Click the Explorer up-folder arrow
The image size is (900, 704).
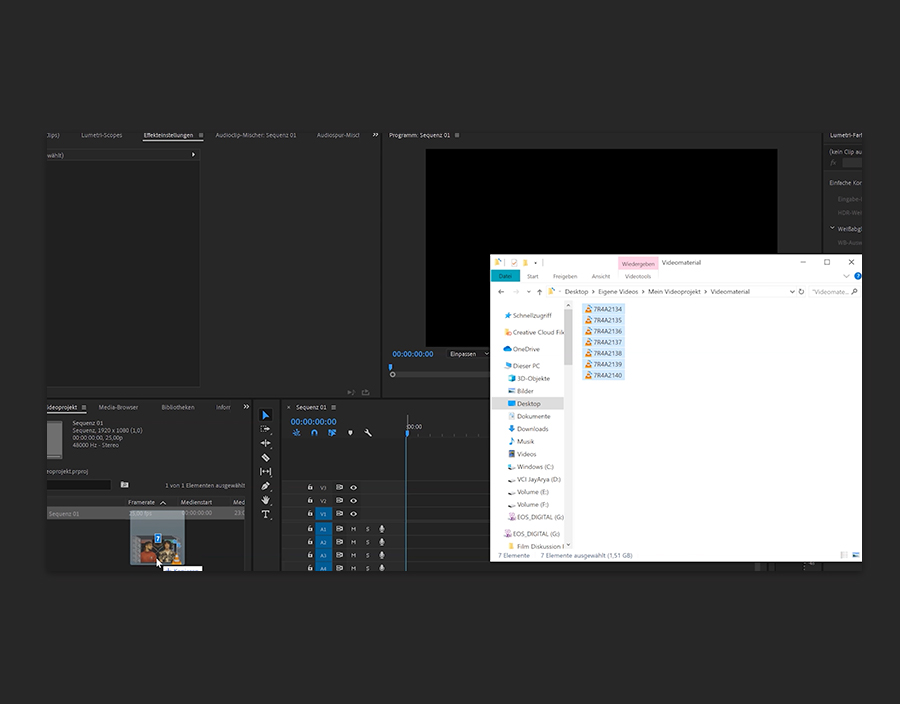[540, 291]
